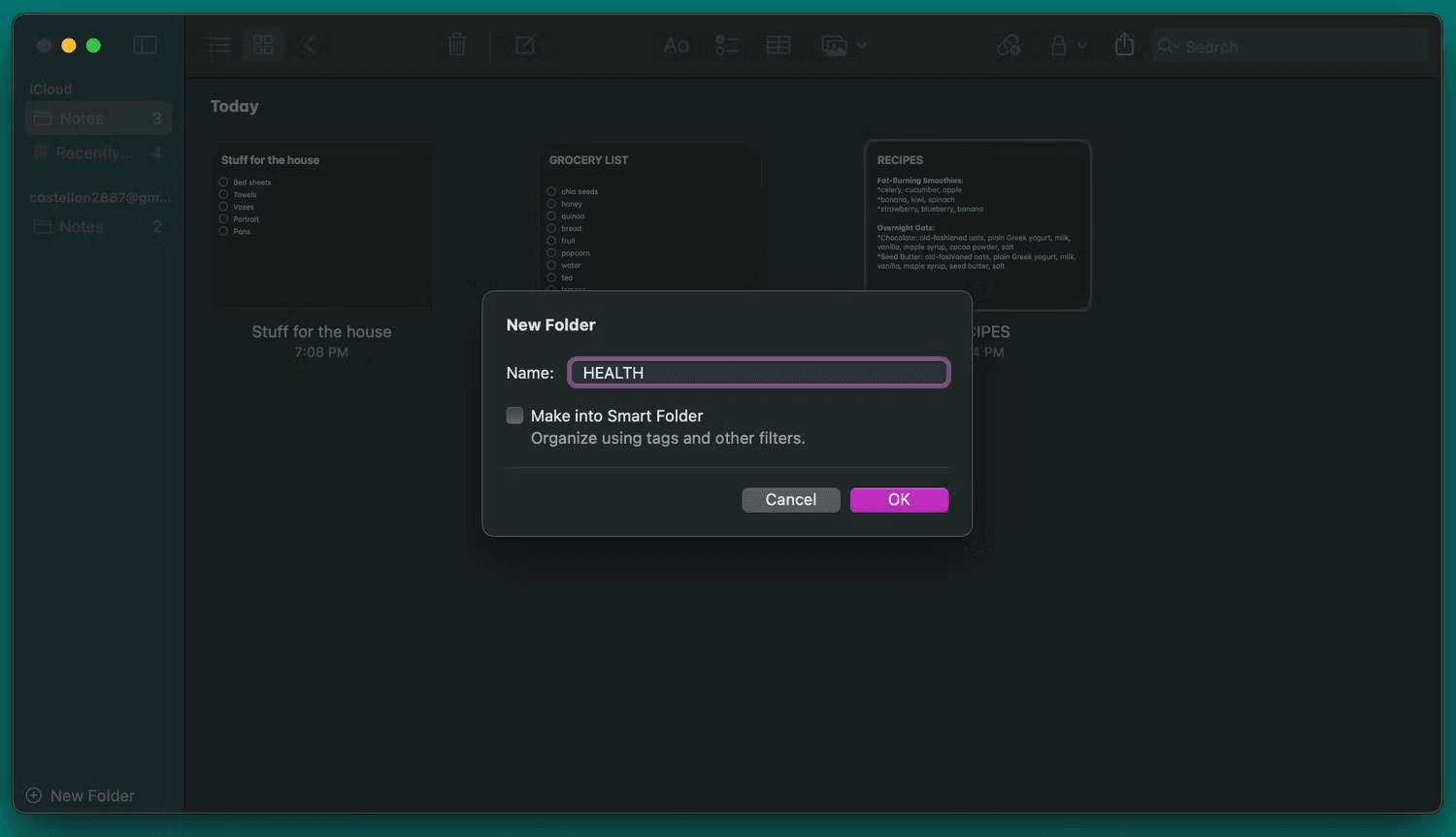Check the quinoa item circle

(x=551, y=216)
